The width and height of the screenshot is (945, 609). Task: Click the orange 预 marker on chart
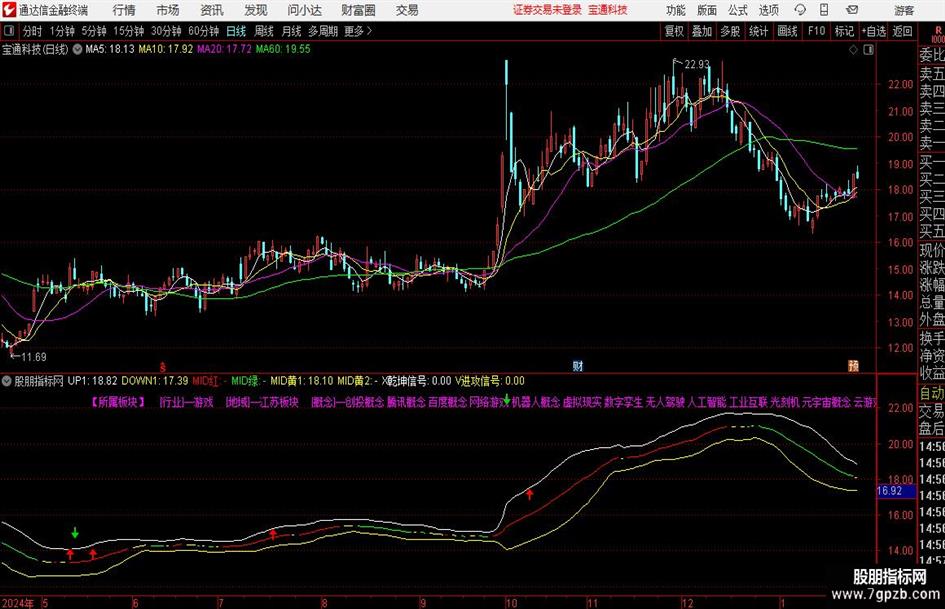(853, 365)
